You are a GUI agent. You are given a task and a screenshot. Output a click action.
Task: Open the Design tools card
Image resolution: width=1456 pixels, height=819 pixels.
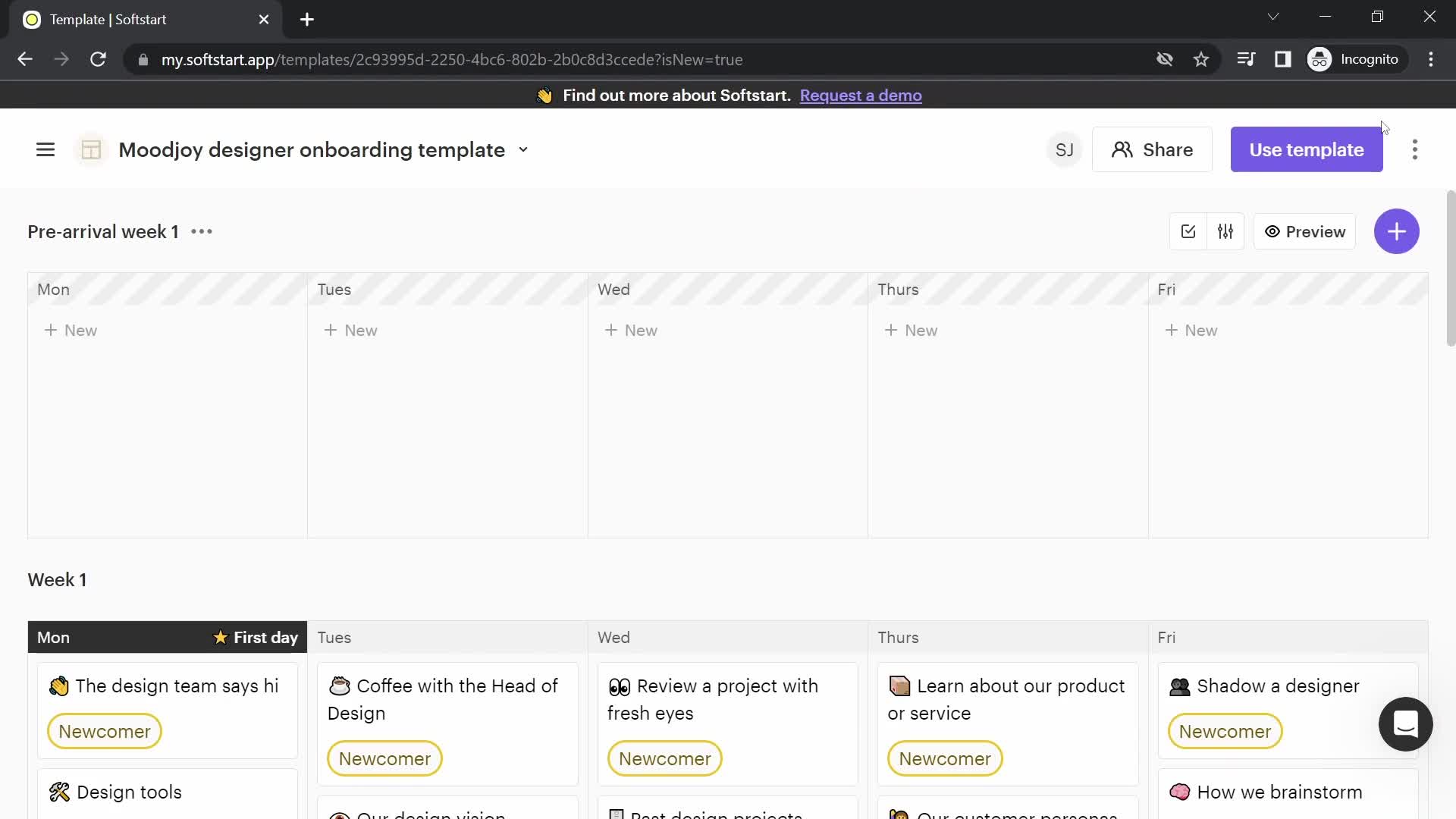tap(168, 793)
